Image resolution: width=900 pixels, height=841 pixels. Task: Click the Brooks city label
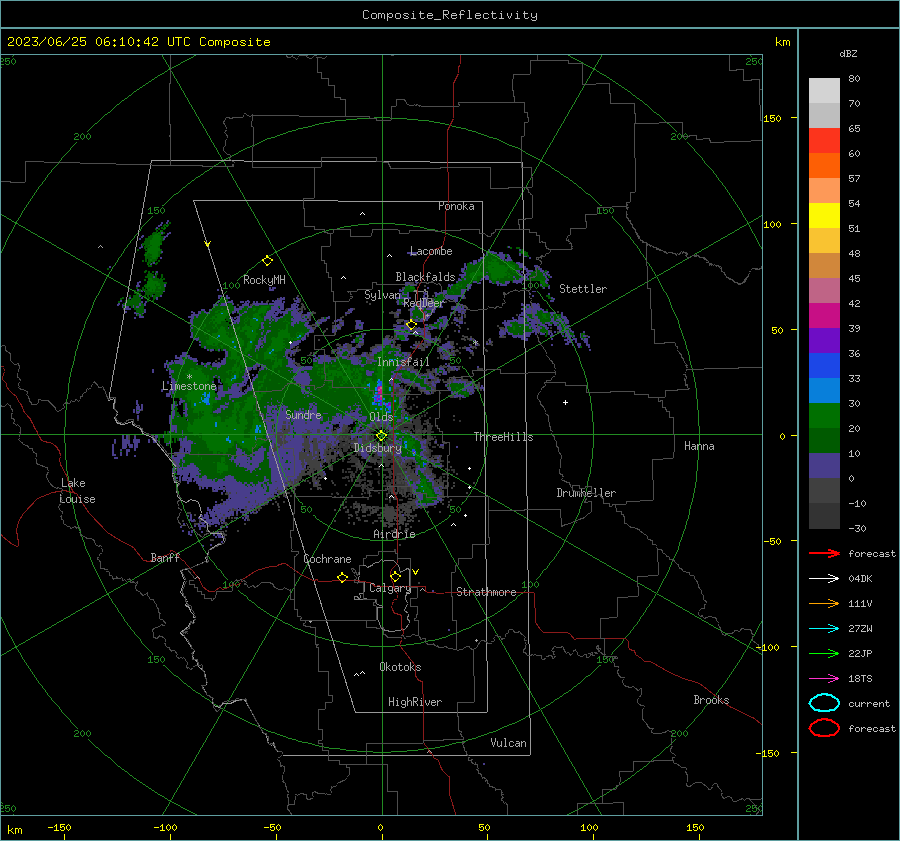pos(711,700)
